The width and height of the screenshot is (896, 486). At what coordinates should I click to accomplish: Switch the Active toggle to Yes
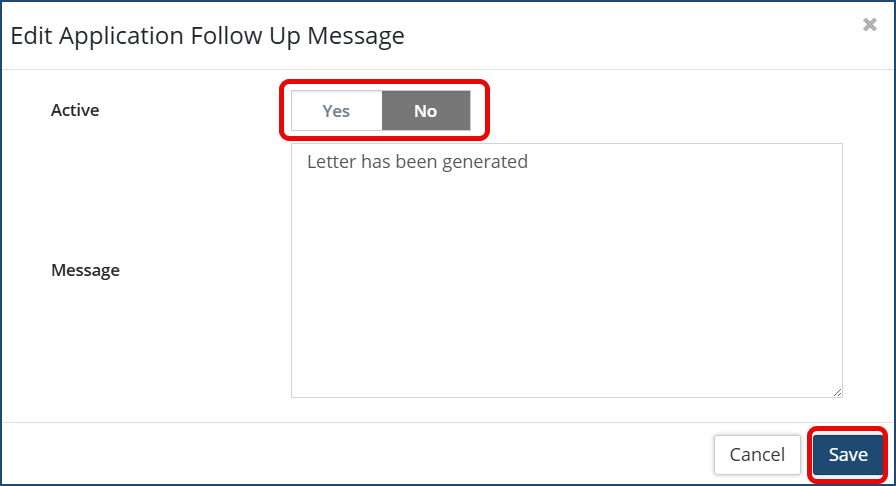pos(336,111)
